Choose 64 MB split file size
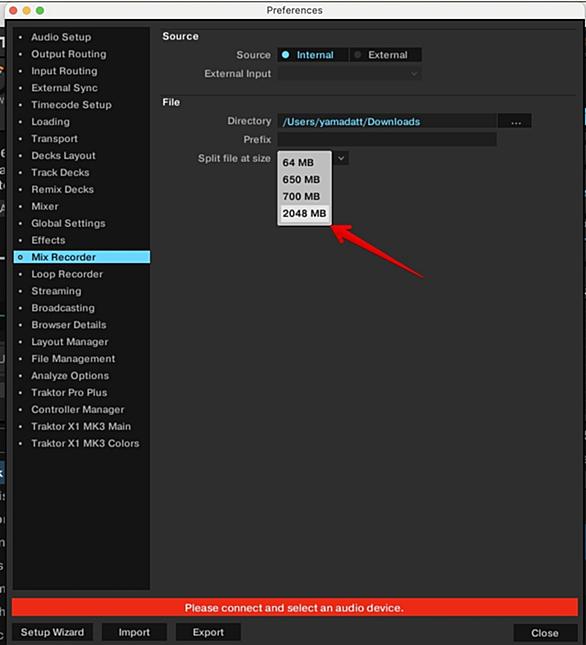Screen dimensions: 586x645 point(304,162)
